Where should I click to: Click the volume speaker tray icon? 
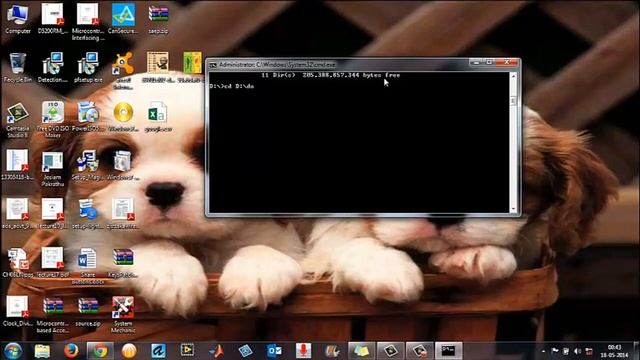577,351
